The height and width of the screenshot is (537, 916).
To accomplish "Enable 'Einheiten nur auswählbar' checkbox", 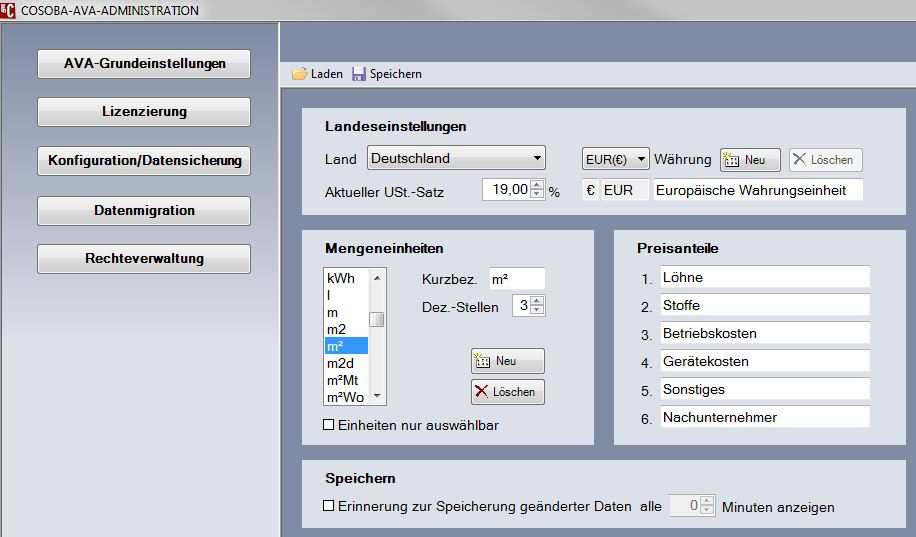I will [329, 425].
